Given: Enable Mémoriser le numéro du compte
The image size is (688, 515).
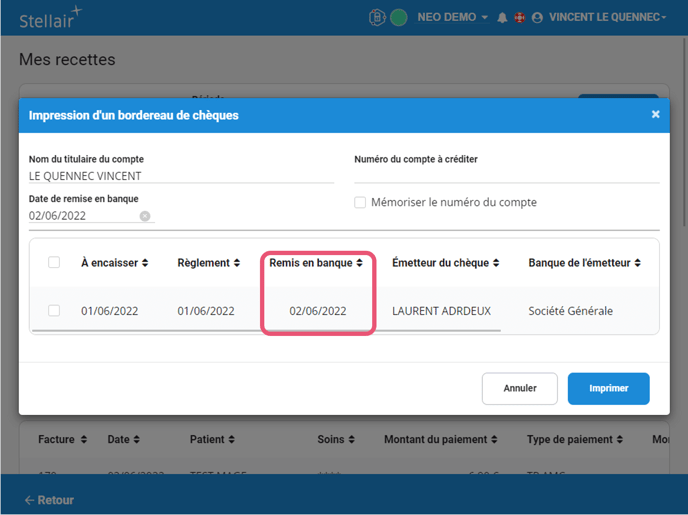Looking at the screenshot, I should [360, 202].
